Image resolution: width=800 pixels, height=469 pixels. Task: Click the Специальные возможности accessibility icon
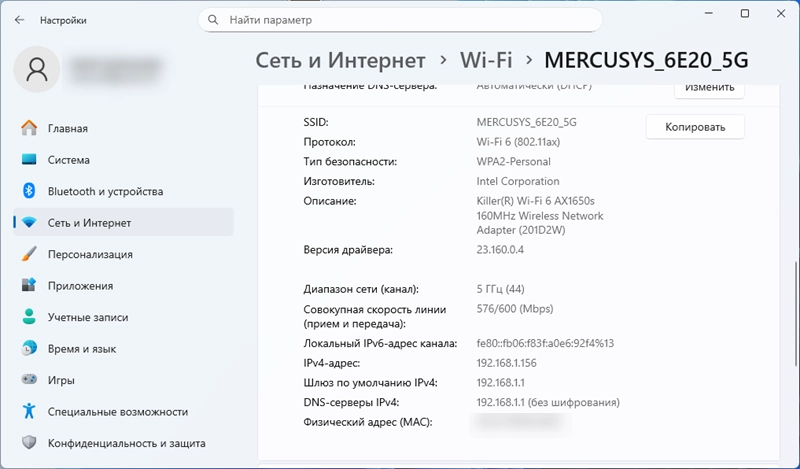point(29,411)
